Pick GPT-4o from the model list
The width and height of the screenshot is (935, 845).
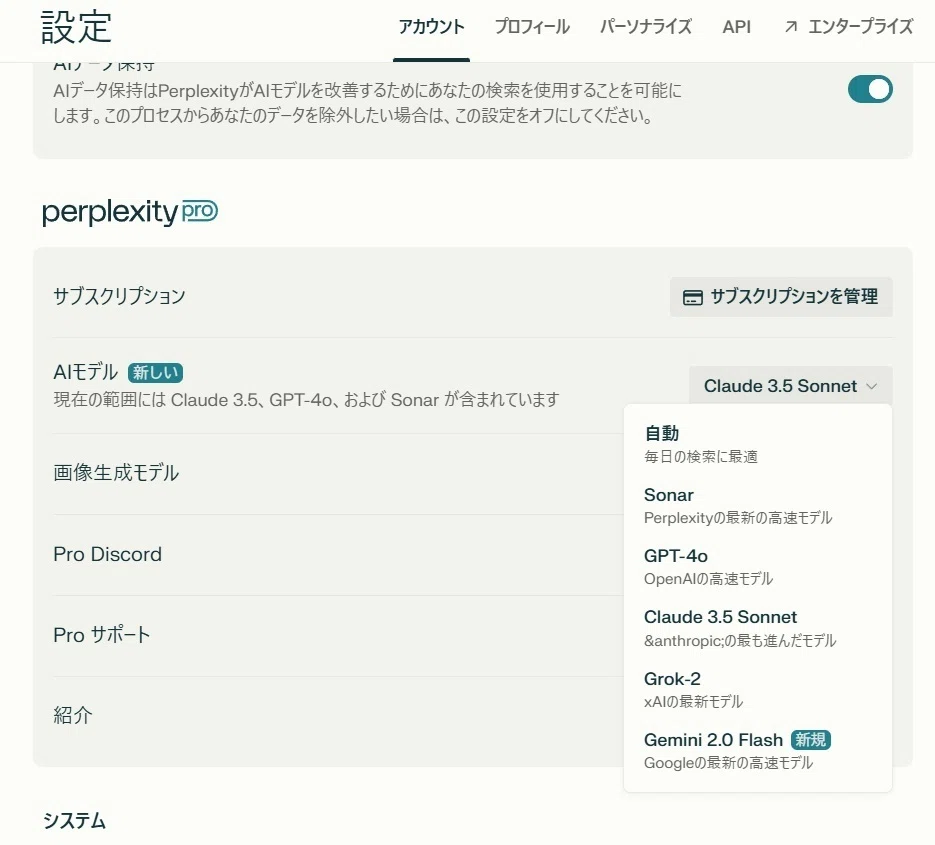point(757,567)
